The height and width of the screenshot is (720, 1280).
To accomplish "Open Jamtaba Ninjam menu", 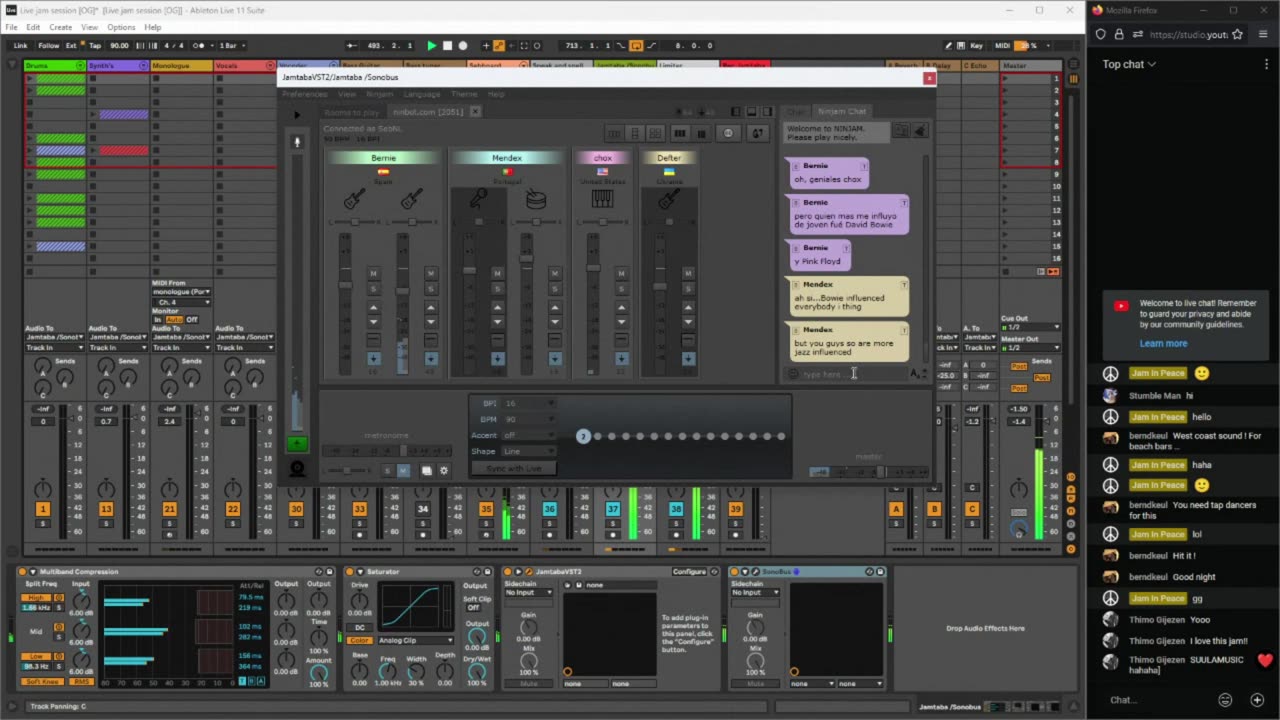I will 379,94.
